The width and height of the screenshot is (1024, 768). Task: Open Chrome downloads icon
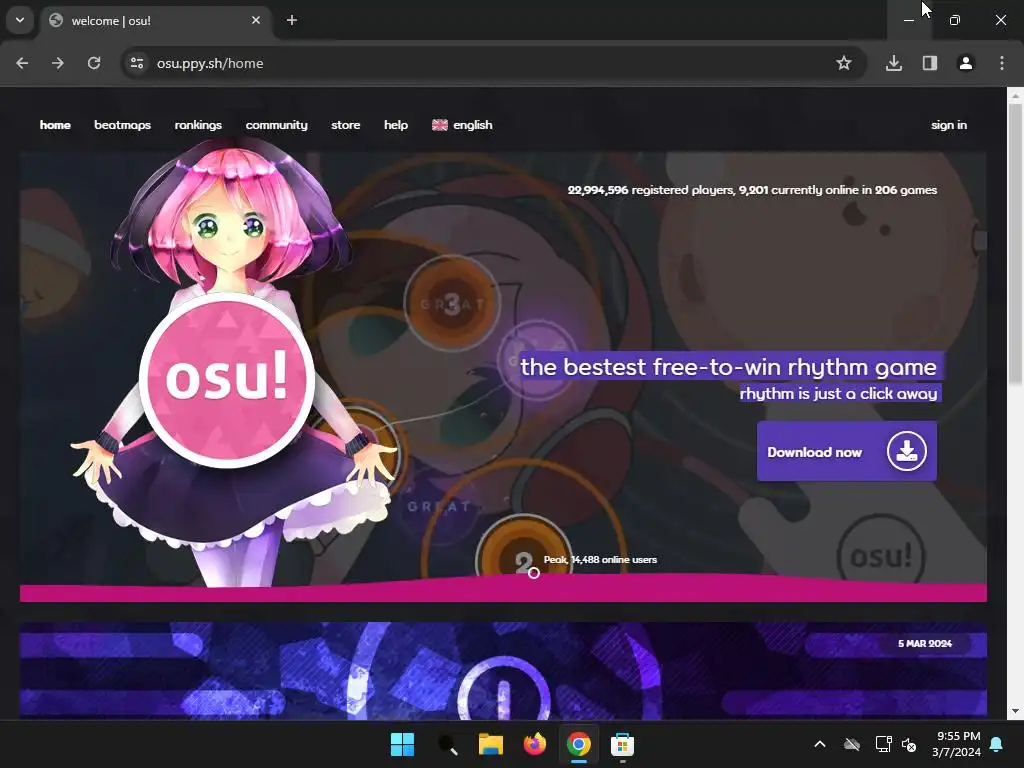click(894, 63)
